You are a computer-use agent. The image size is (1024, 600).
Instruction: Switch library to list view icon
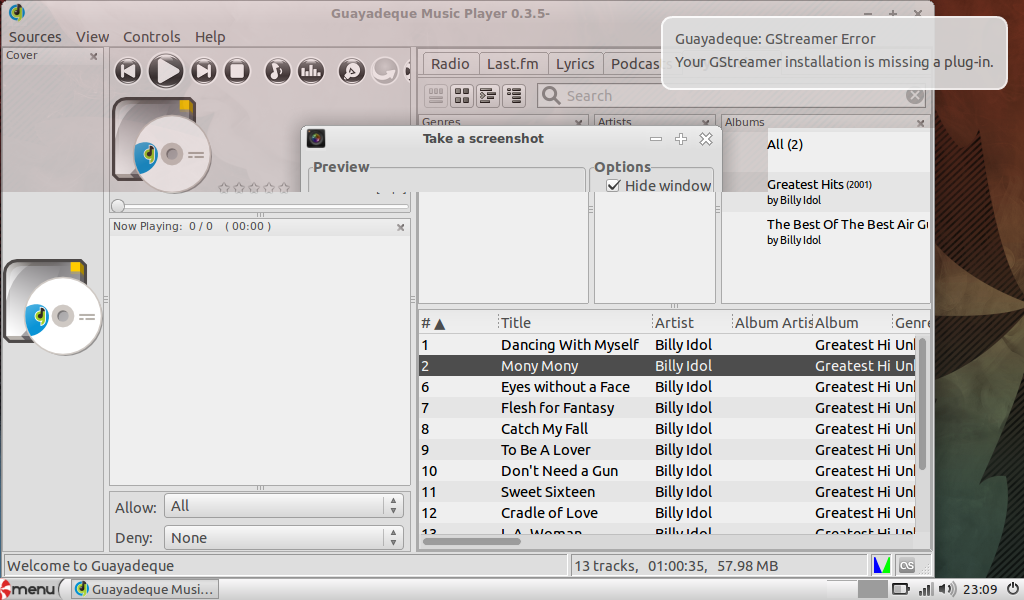point(514,95)
